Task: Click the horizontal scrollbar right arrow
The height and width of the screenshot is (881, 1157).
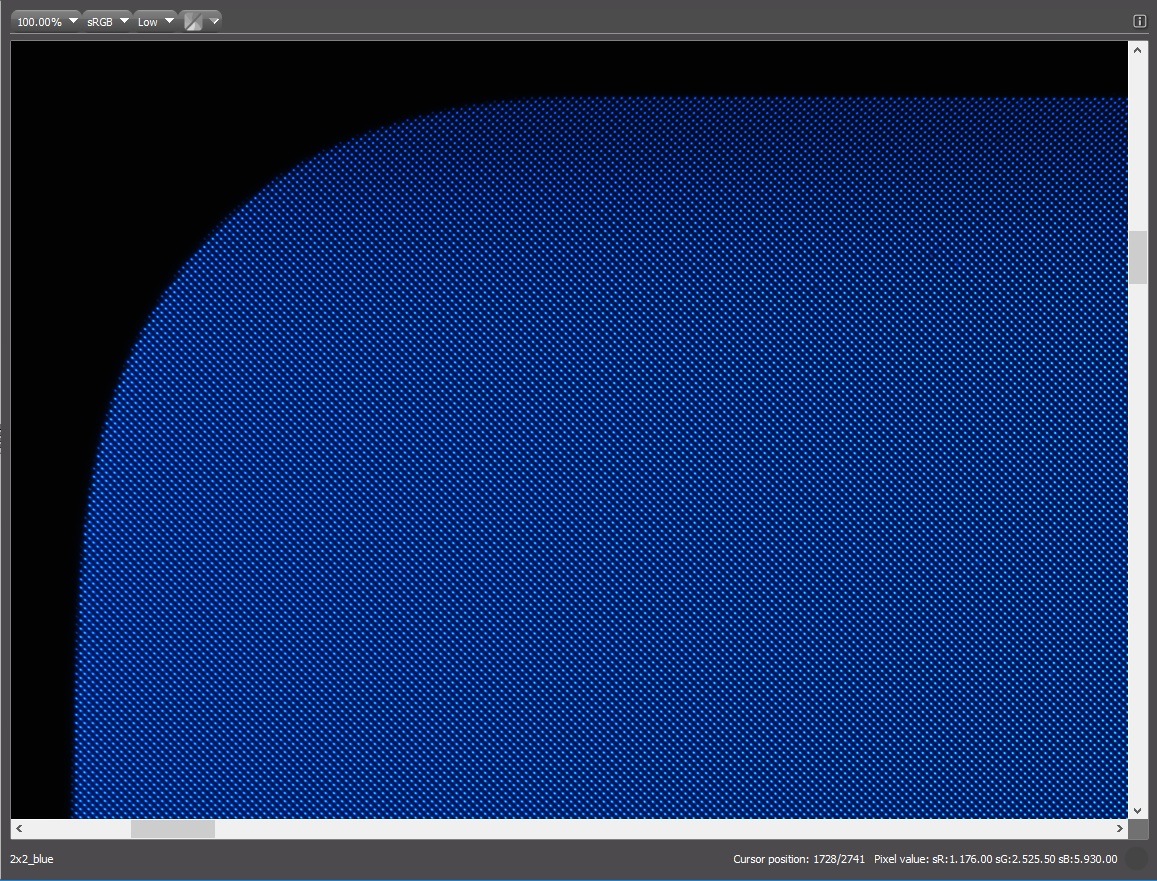Action: (x=1119, y=829)
